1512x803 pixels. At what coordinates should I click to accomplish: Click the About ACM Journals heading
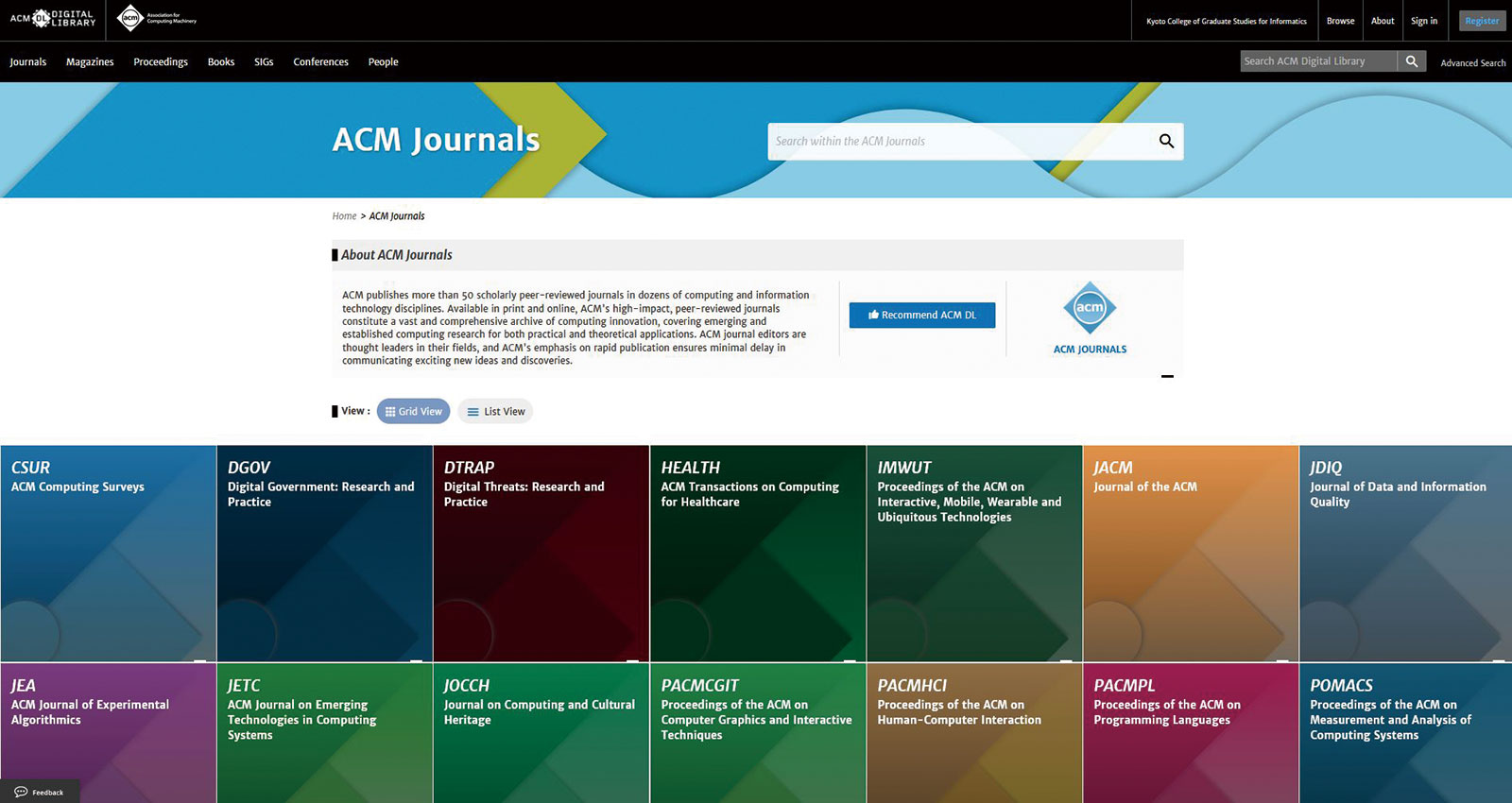(397, 255)
